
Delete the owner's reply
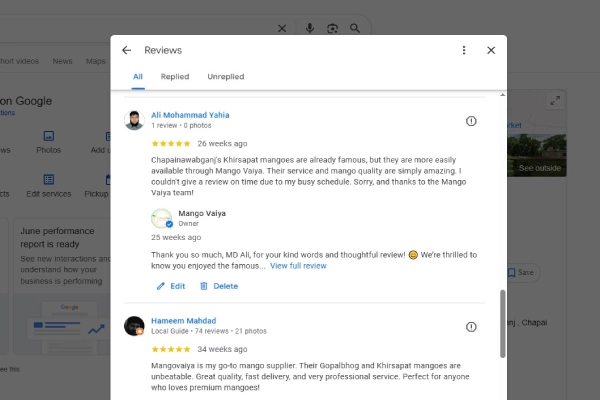pos(219,286)
